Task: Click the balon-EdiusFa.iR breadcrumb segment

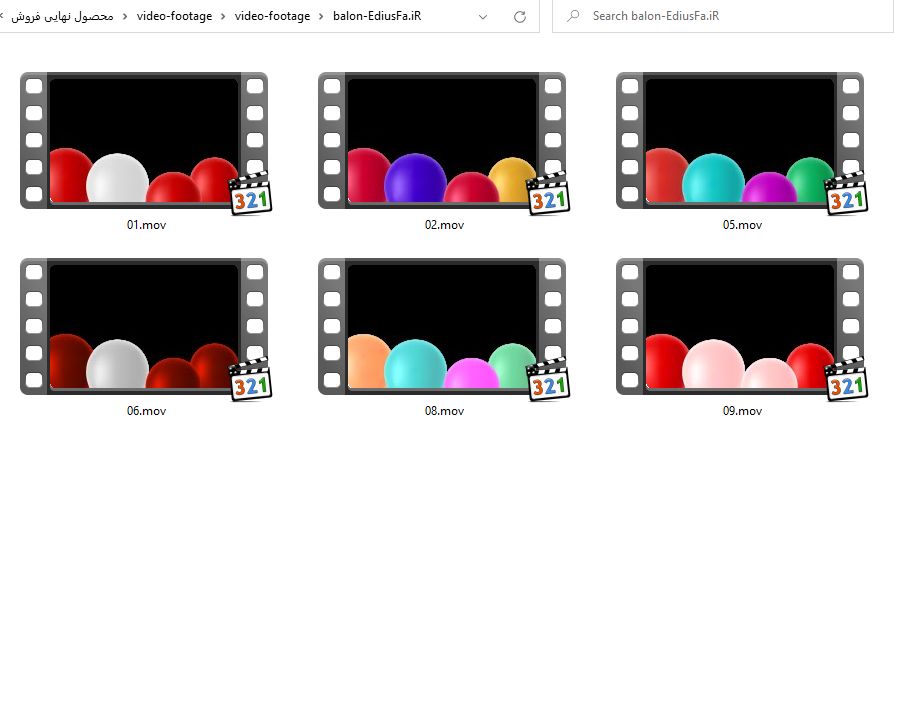Action: (x=377, y=17)
